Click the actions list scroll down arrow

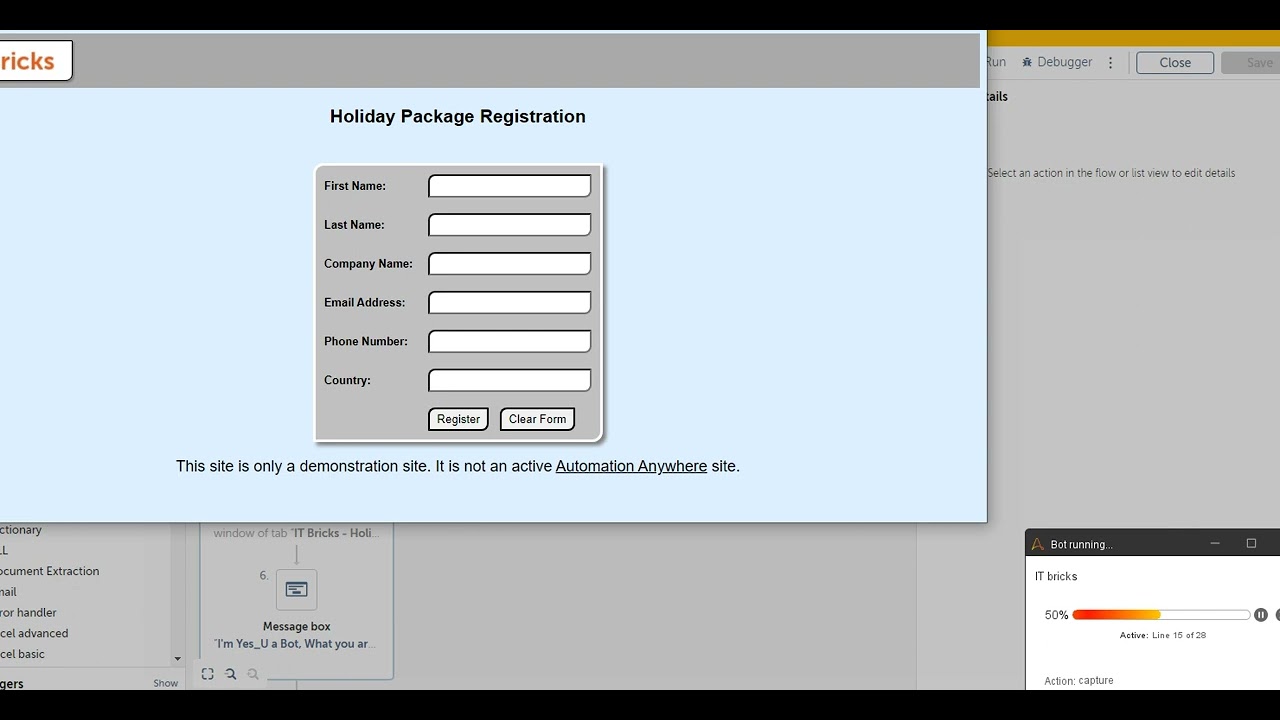click(177, 659)
